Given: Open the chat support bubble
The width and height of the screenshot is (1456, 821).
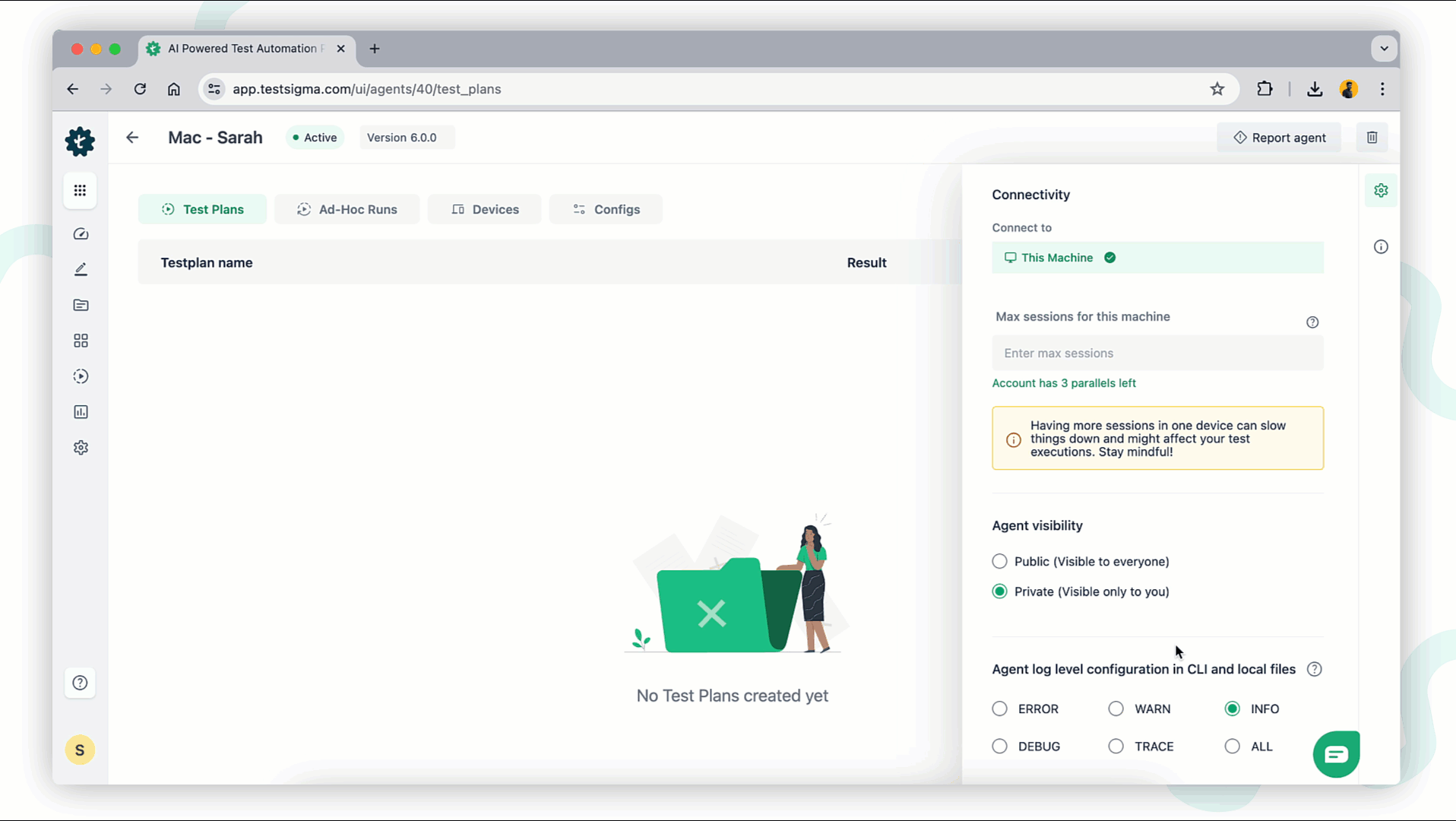Looking at the screenshot, I should (1337, 754).
